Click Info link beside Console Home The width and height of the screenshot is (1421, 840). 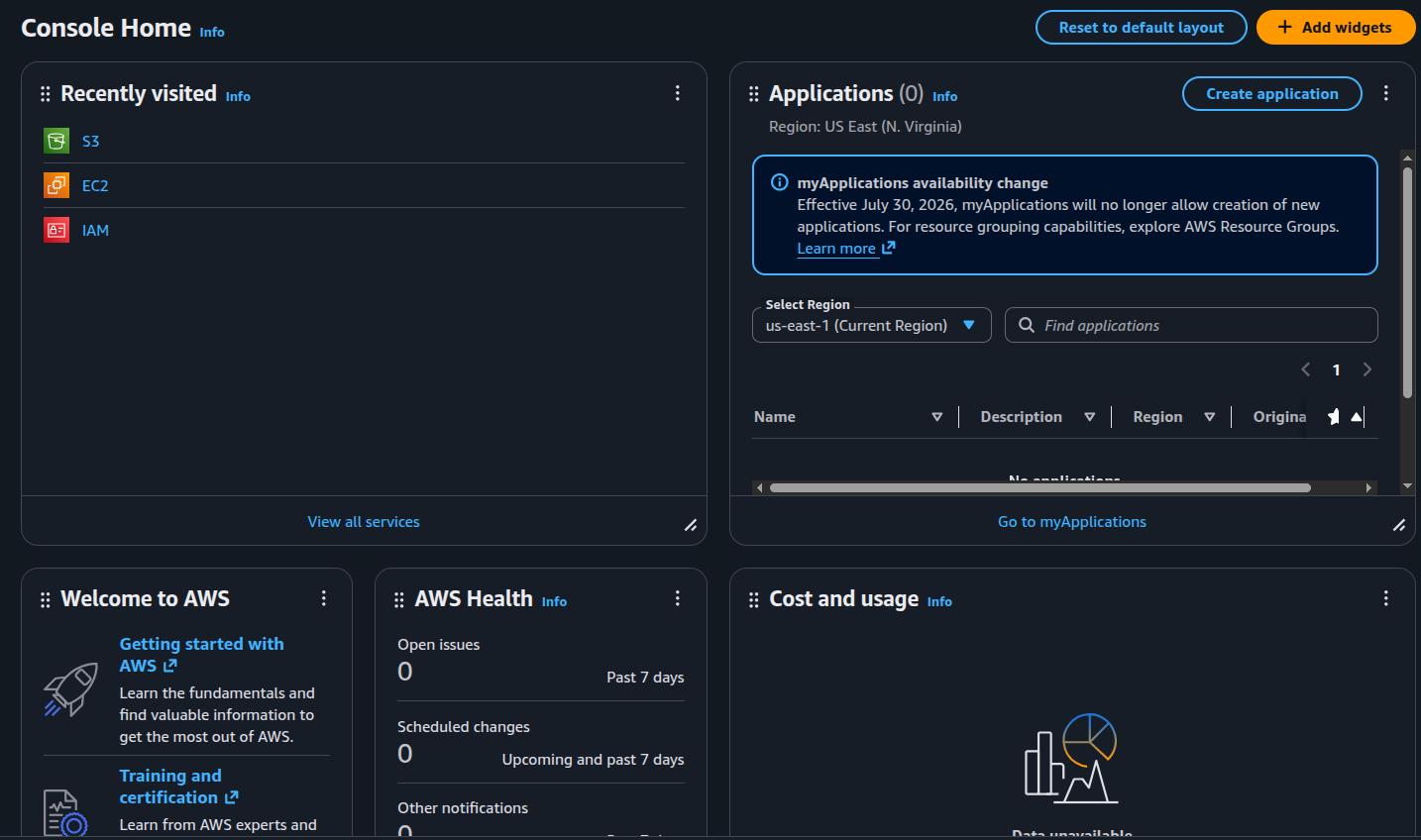pyautogui.click(x=212, y=32)
